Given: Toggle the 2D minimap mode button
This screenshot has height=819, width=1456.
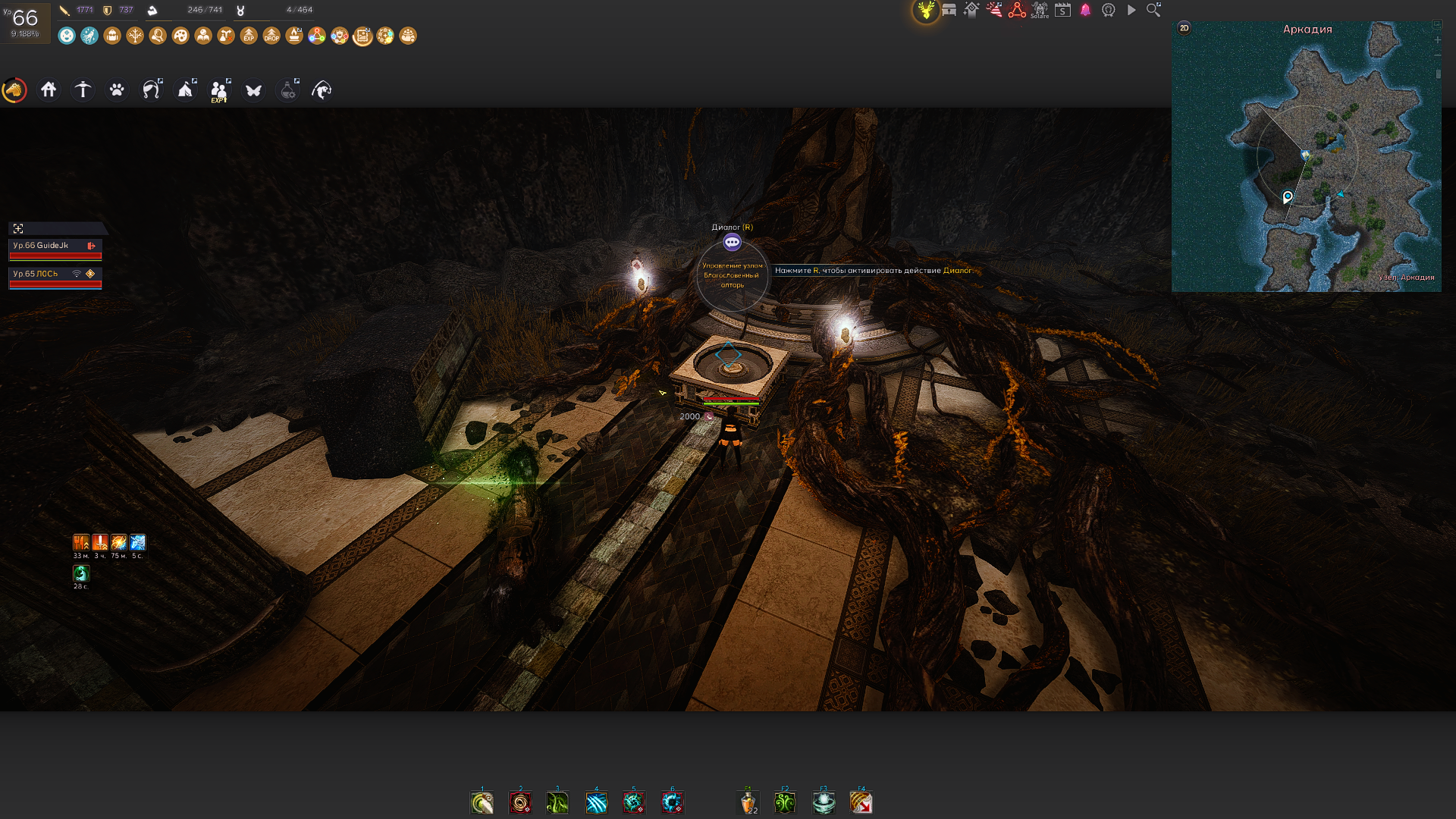Looking at the screenshot, I should tap(1184, 28).
